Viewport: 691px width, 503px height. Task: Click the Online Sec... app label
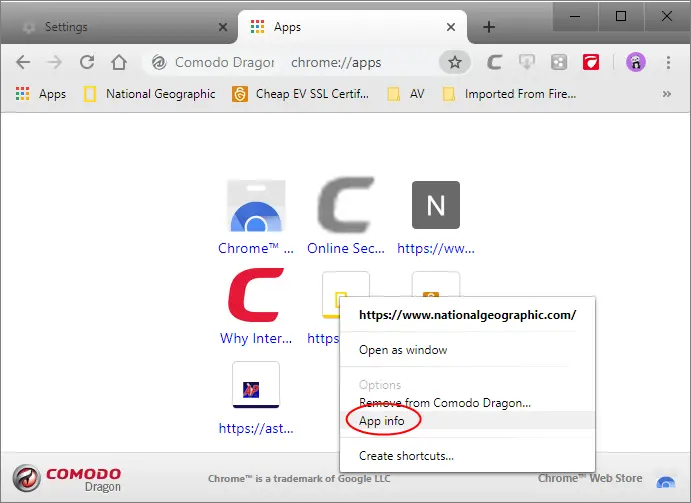(346, 248)
